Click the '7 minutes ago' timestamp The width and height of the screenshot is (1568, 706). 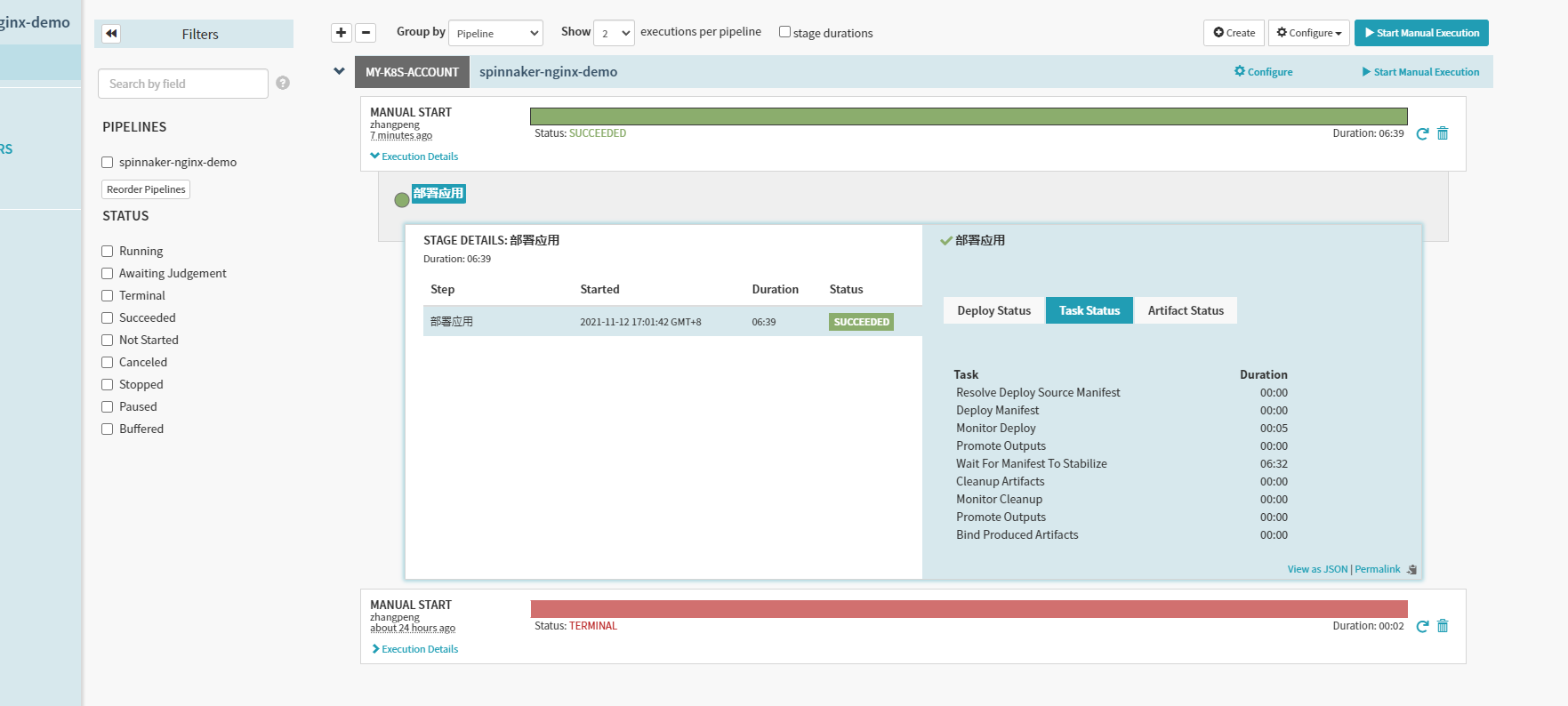(x=401, y=136)
